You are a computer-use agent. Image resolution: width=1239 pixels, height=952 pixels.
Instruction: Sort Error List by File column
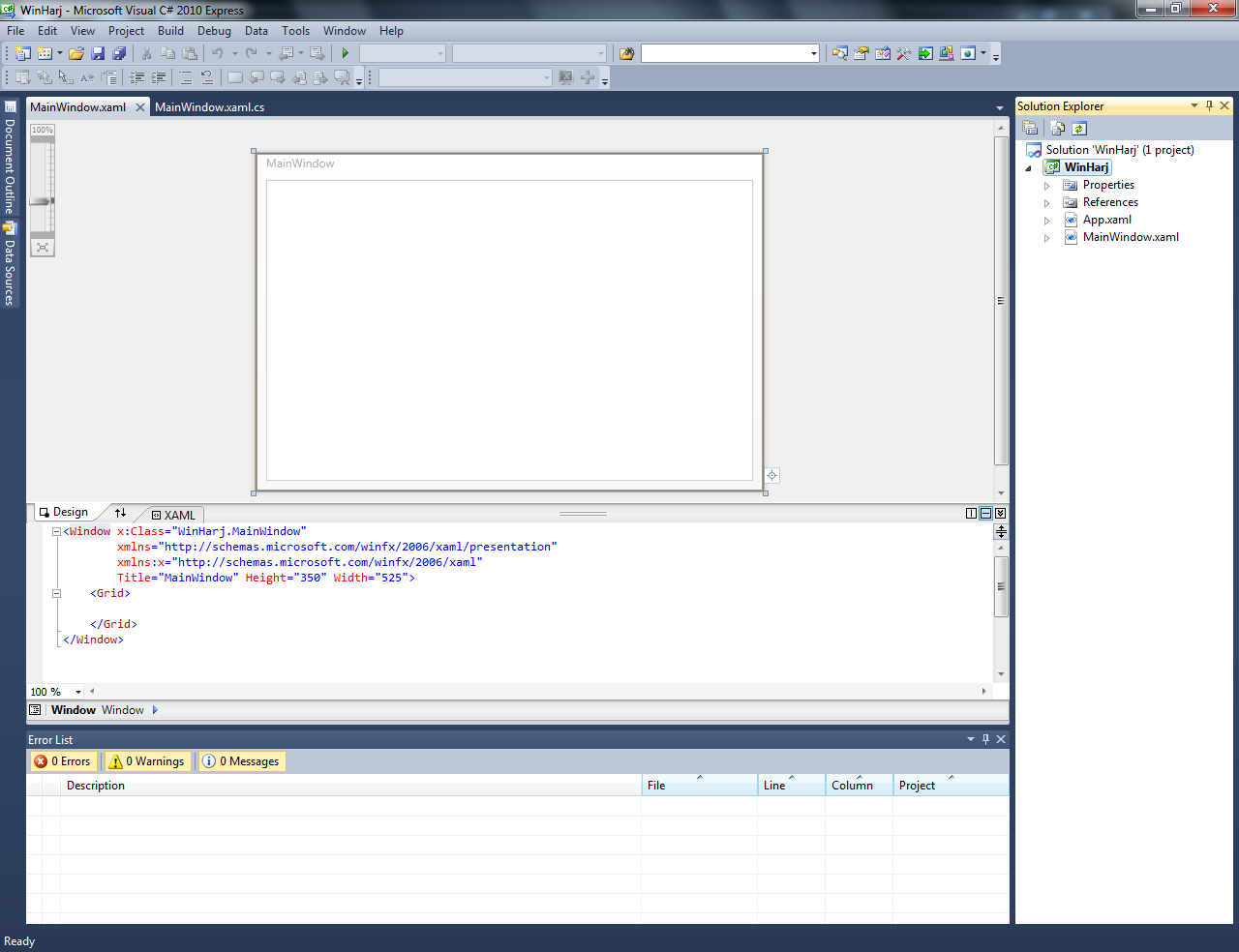(x=699, y=786)
